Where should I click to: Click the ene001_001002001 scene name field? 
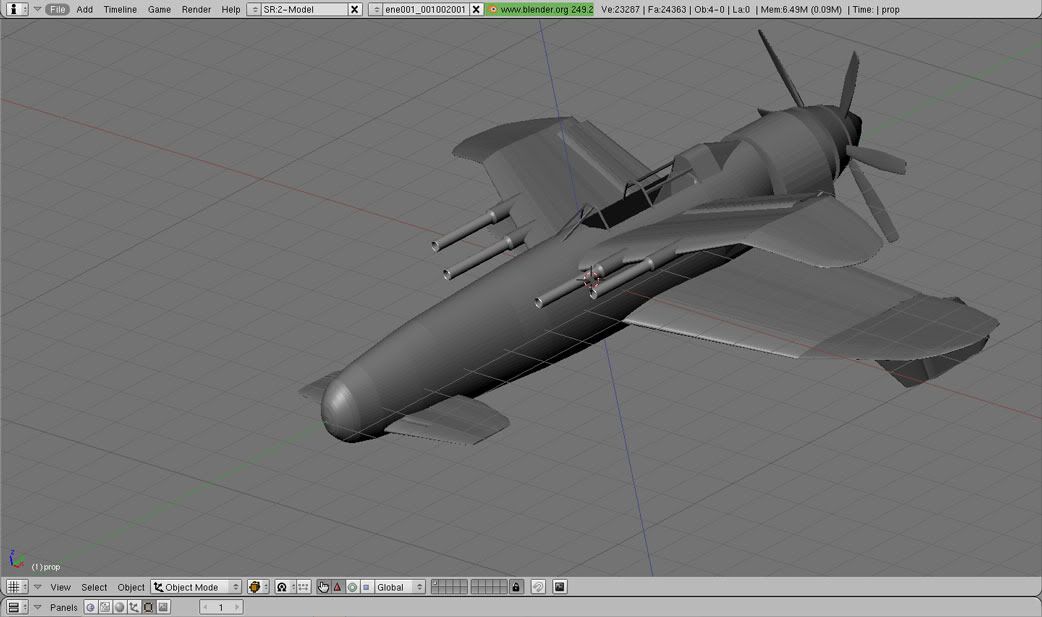(x=426, y=9)
